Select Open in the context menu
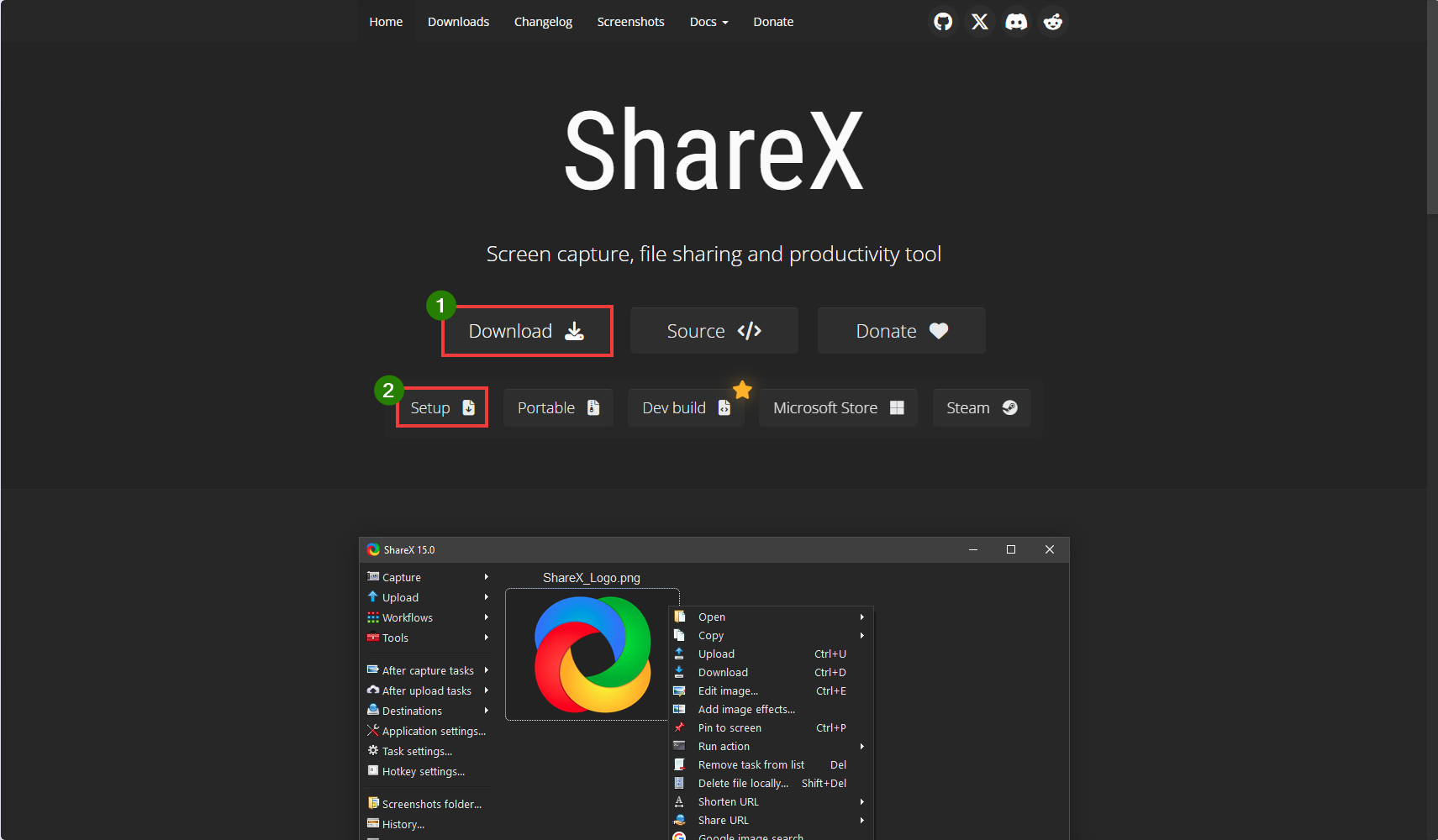 point(771,617)
